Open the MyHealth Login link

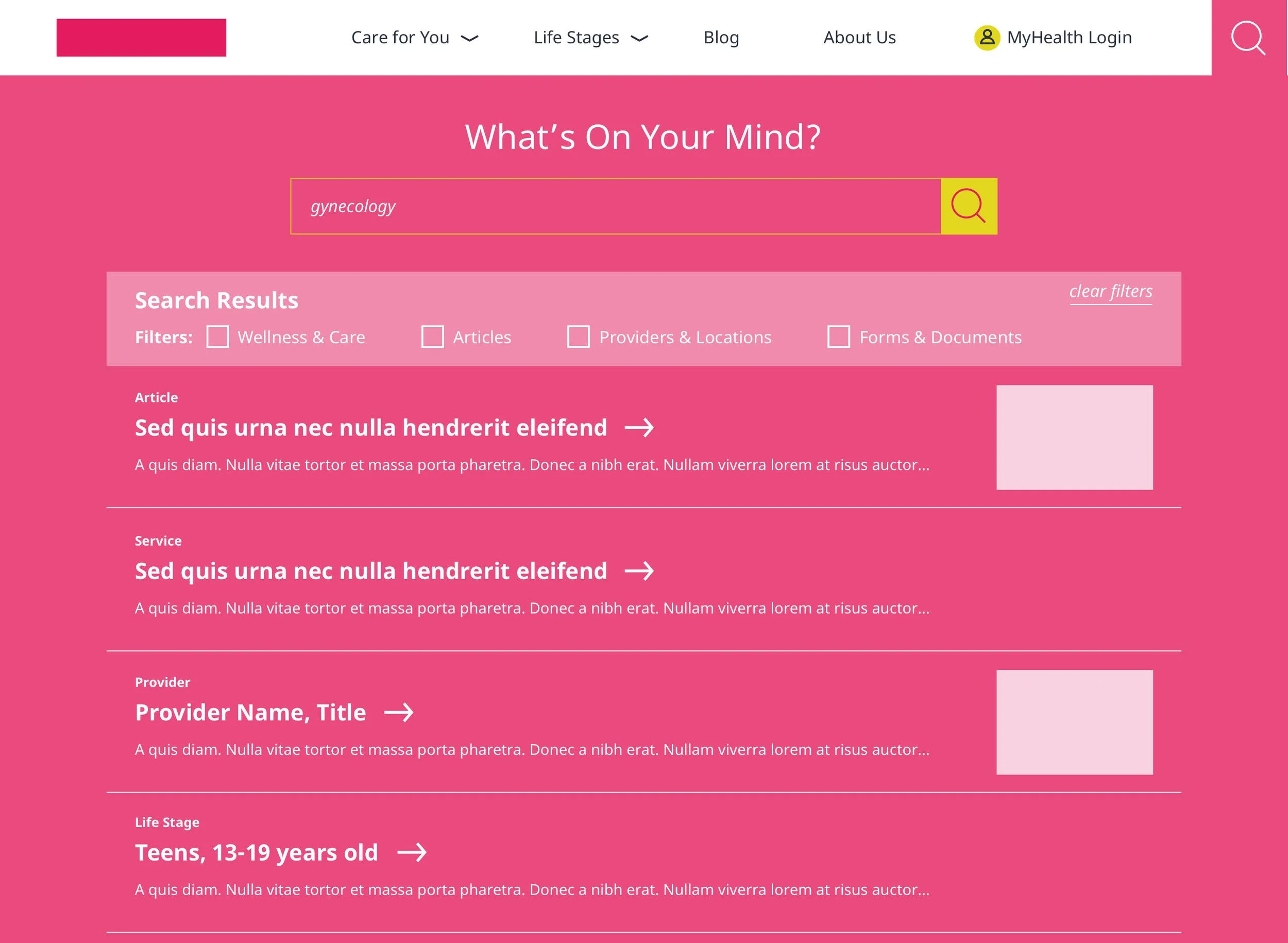tap(1069, 38)
